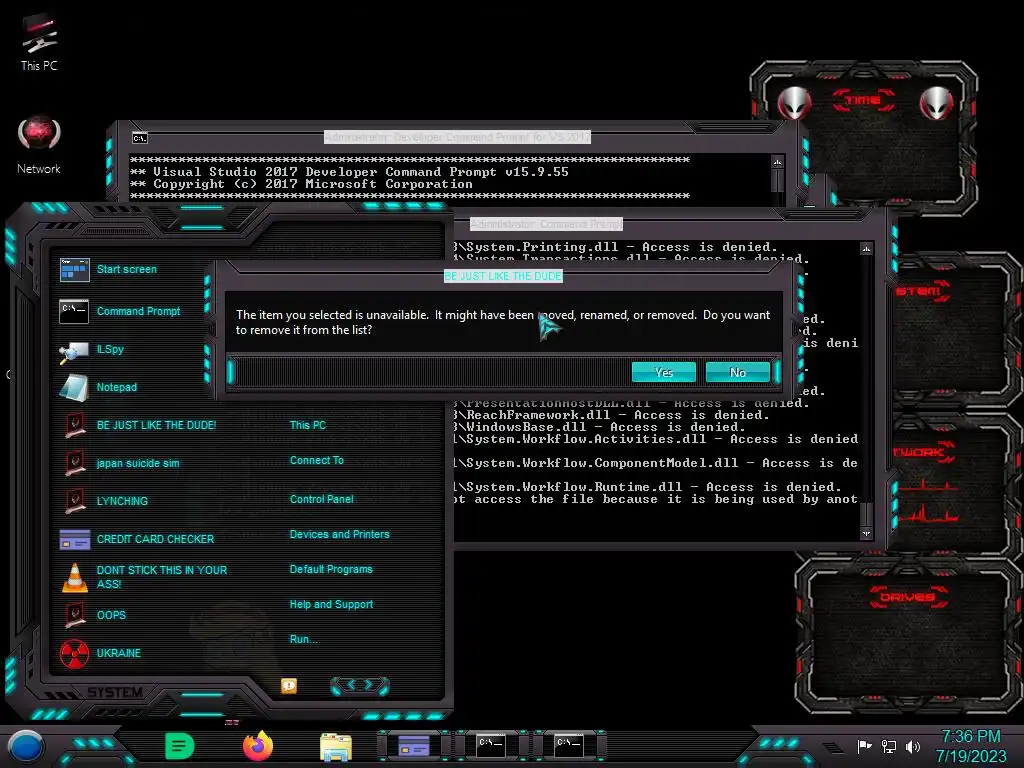Click right alien head on TIME gadget
Image resolution: width=1024 pixels, height=768 pixels.
click(x=936, y=103)
